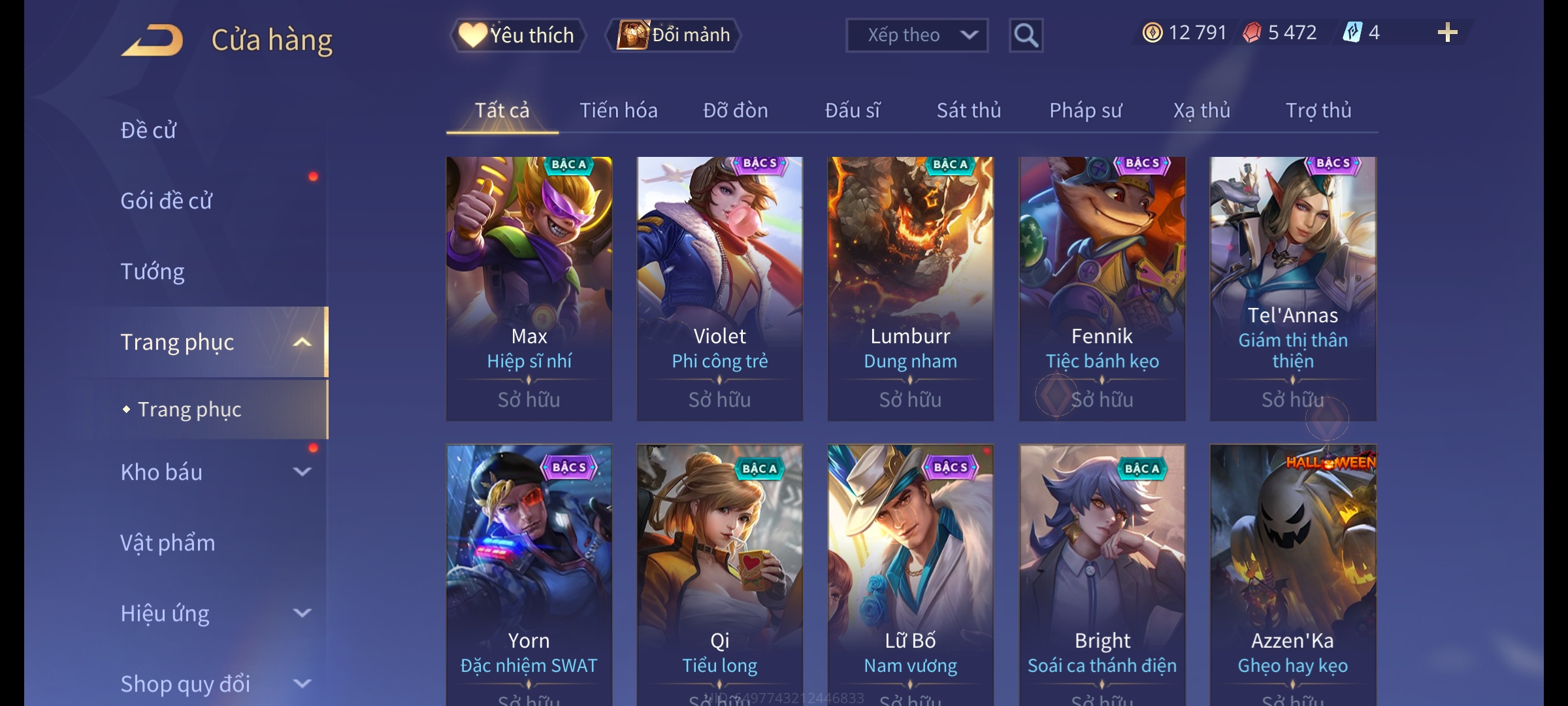Image resolution: width=1568 pixels, height=706 pixels.
Task: Switch to the Sát thủ tab
Action: coord(969,110)
